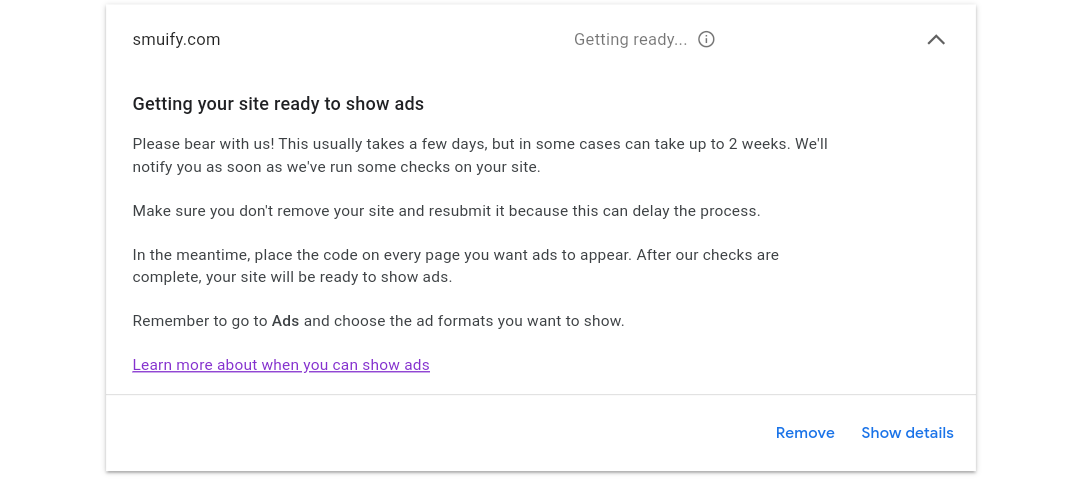Collapse the smuify.com site card
Viewport: 1080px width, 481px height.
pyautogui.click(x=936, y=40)
